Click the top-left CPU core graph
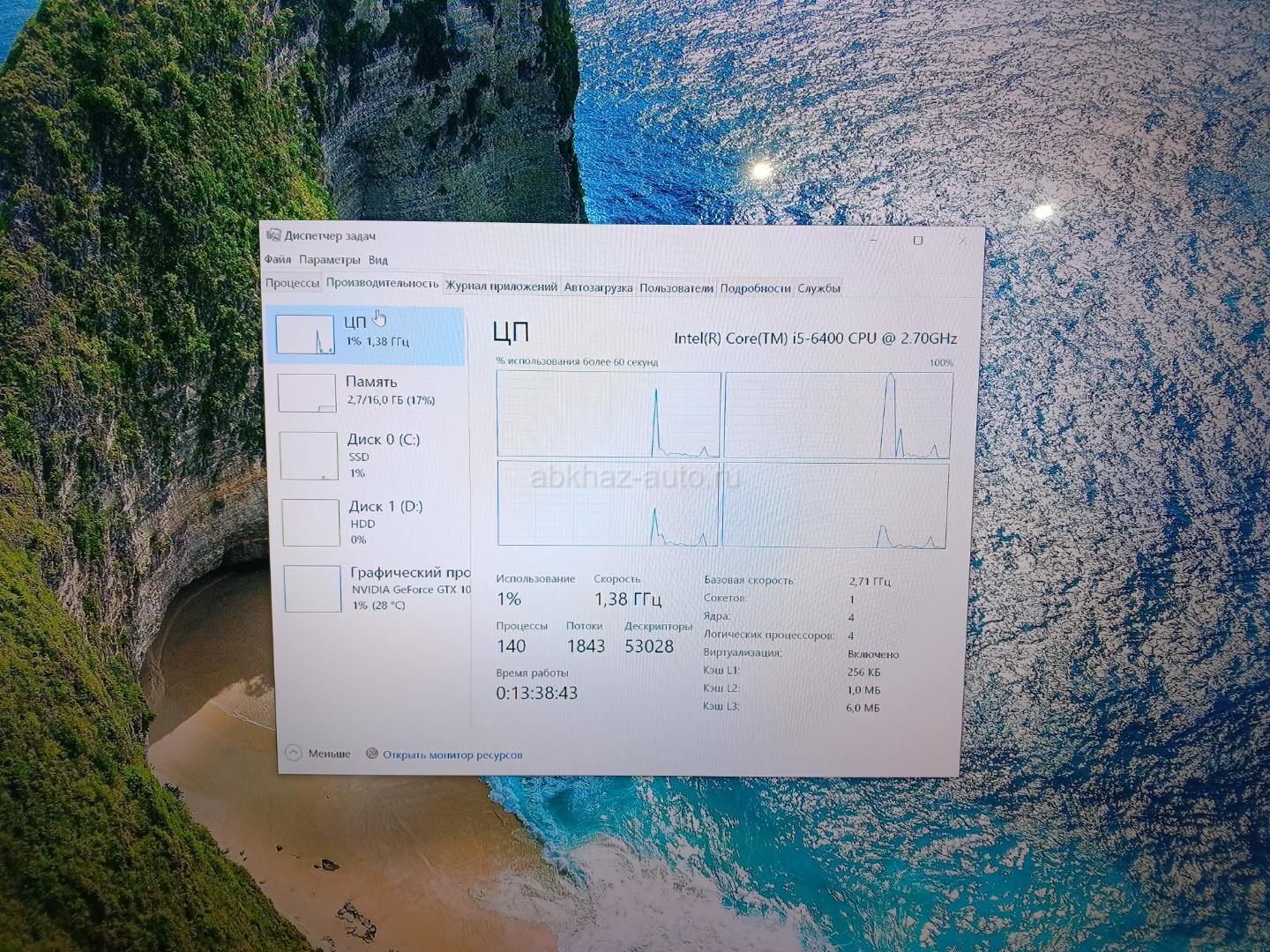The height and width of the screenshot is (952, 1270). (x=609, y=414)
